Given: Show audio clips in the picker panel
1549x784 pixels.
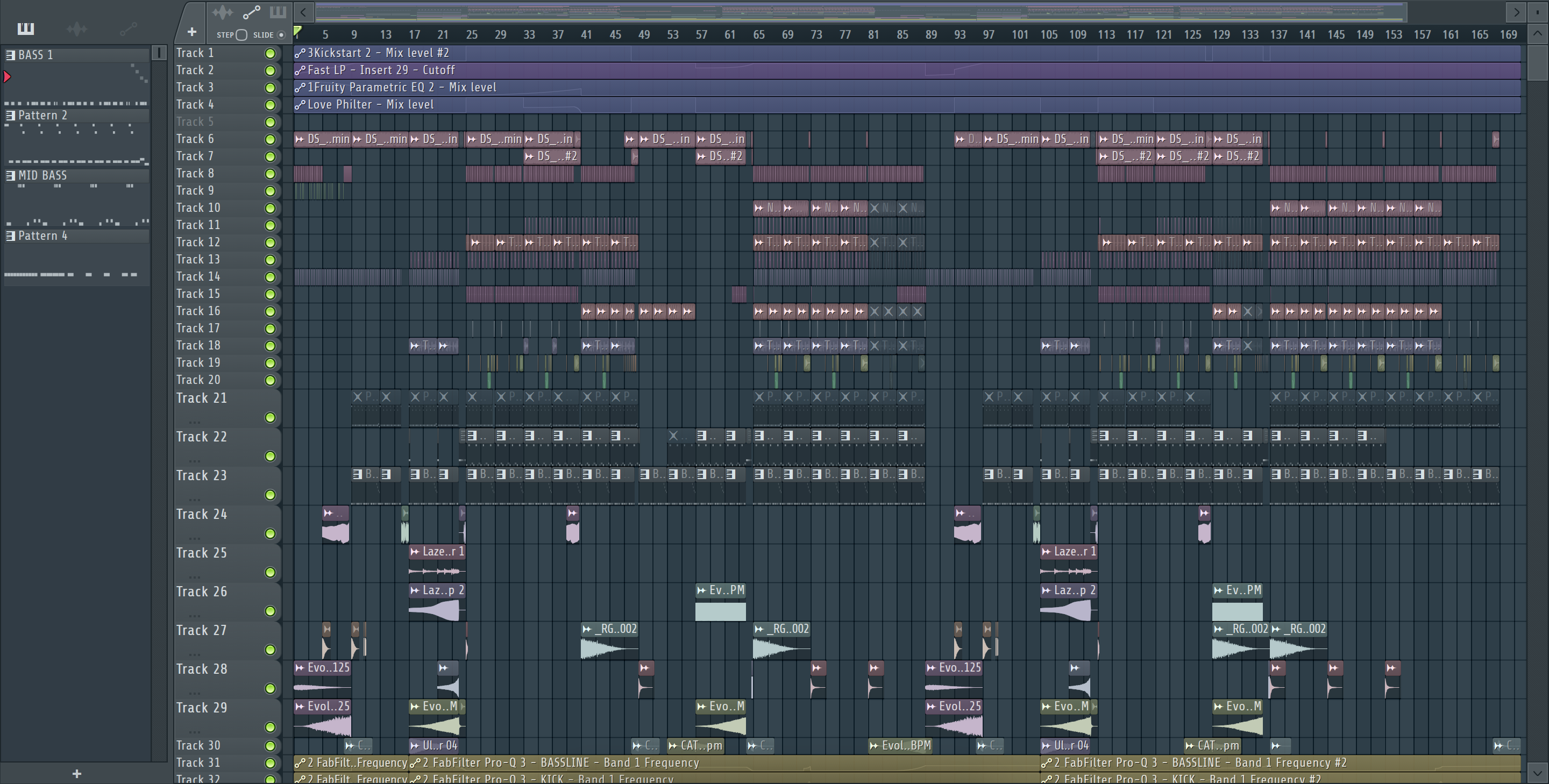Looking at the screenshot, I should [77, 28].
